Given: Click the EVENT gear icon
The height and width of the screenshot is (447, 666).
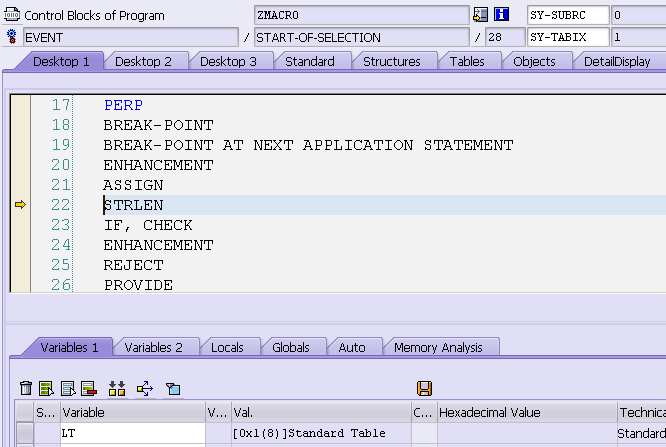Looking at the screenshot, I should pos(12,37).
